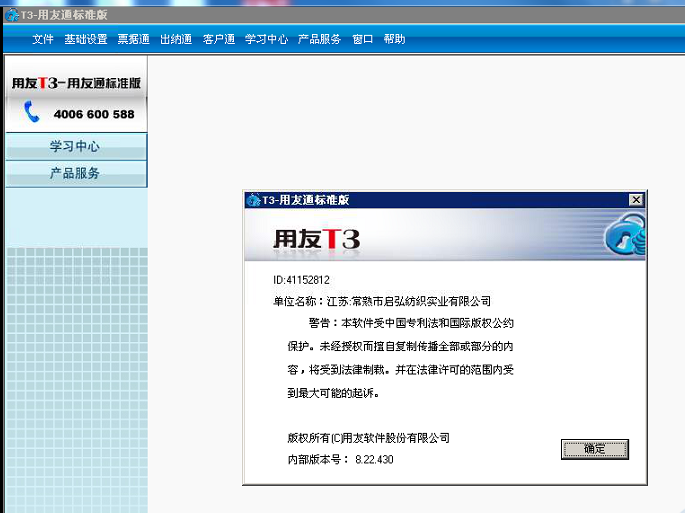Open the 文件 menu
685x513 pixels.
(43, 39)
